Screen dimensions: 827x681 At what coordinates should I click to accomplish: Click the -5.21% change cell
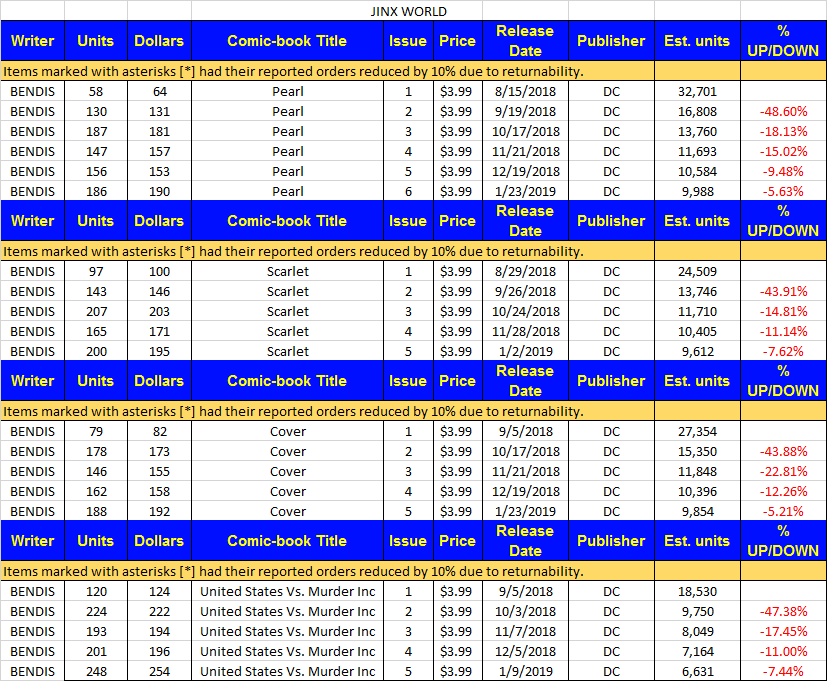pyautogui.click(x=783, y=512)
